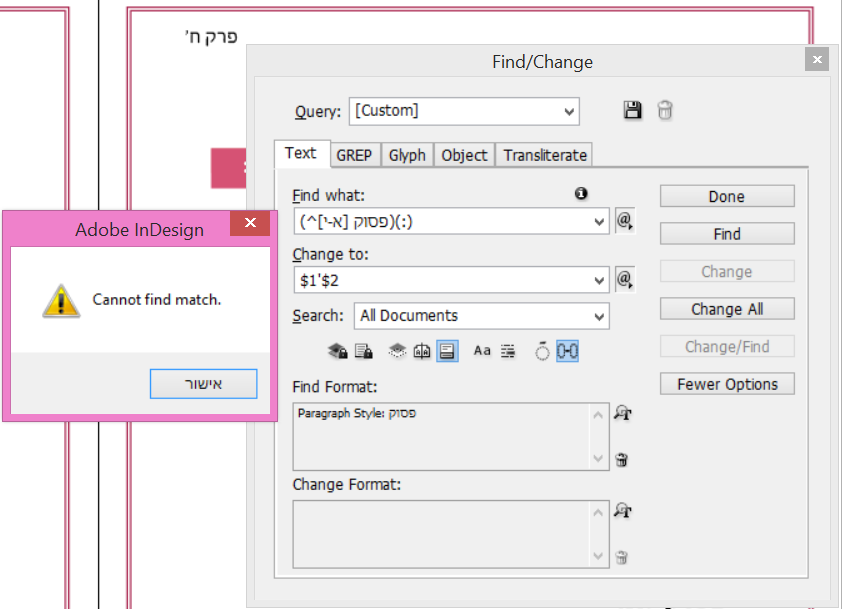
Task: Toggle Case Sensitive Aa option
Action: [482, 351]
